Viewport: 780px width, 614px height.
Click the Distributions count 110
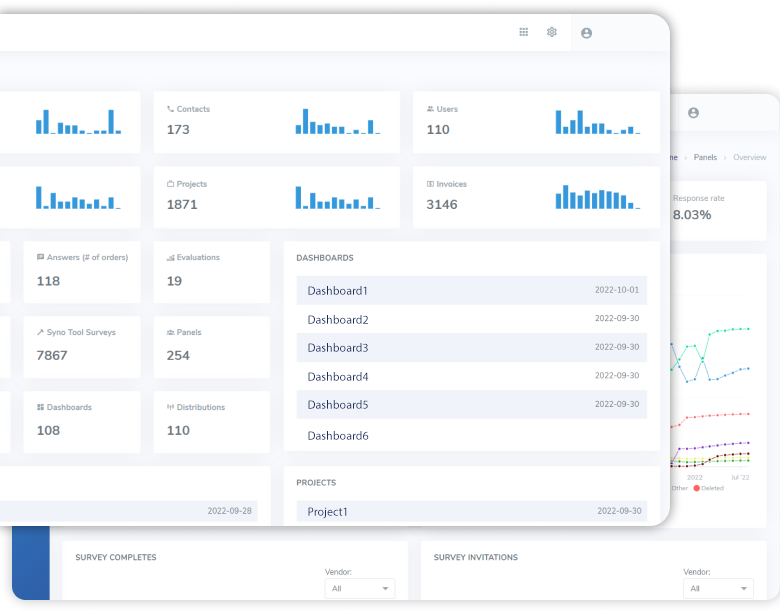click(x=178, y=430)
